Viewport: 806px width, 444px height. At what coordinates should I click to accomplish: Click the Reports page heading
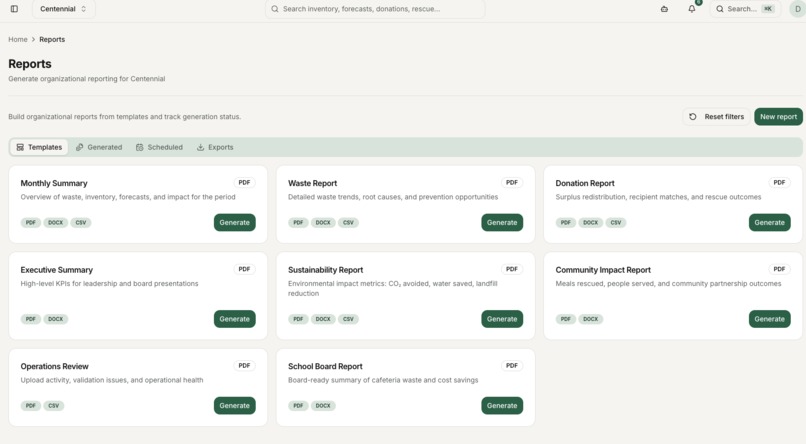tap(30, 64)
